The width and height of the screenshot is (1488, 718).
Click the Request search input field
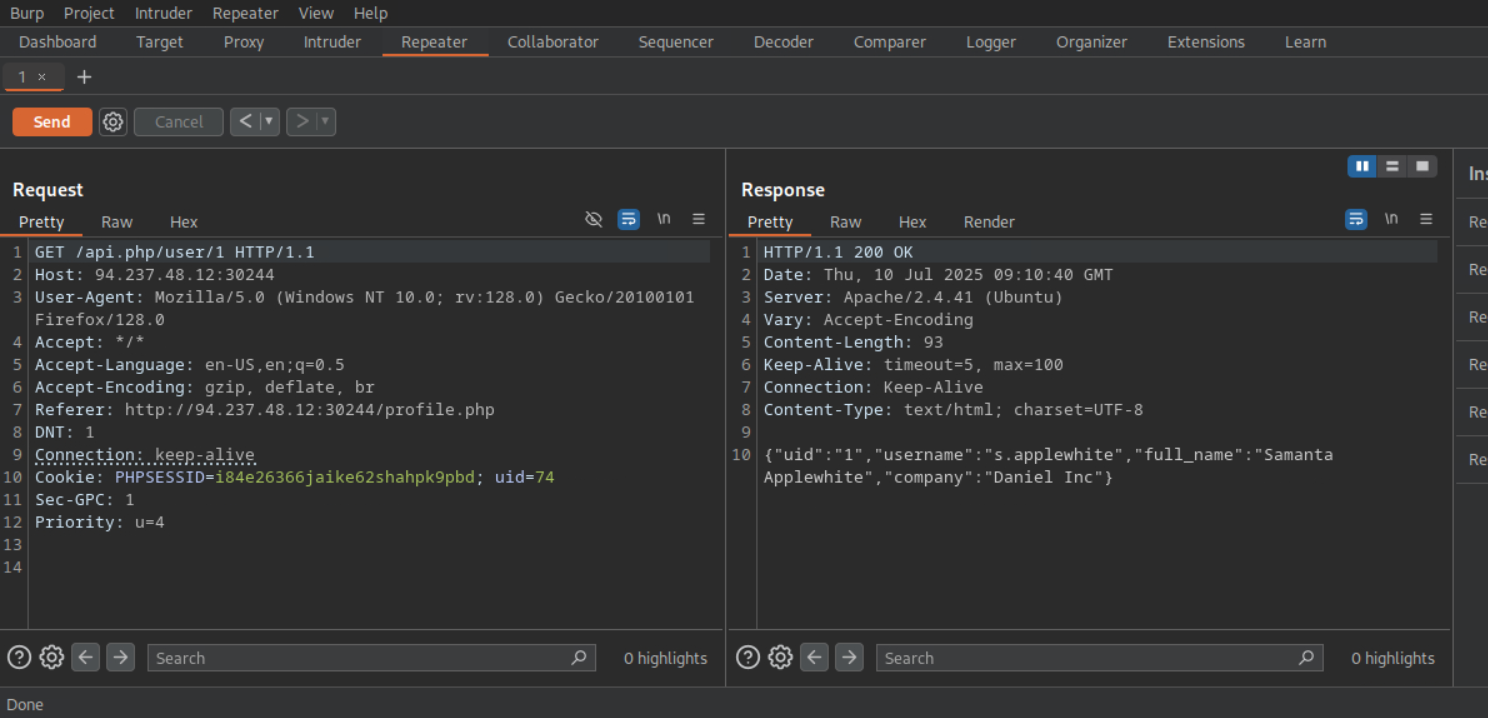coord(360,658)
